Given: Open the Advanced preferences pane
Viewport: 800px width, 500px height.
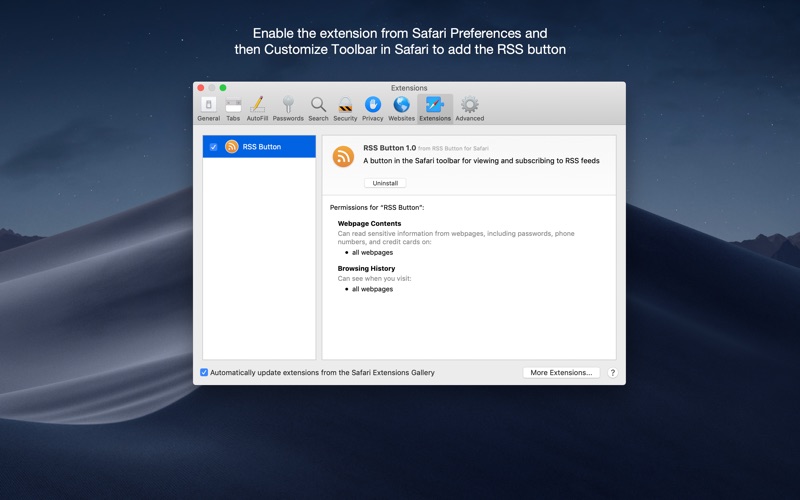Looking at the screenshot, I should [469, 109].
